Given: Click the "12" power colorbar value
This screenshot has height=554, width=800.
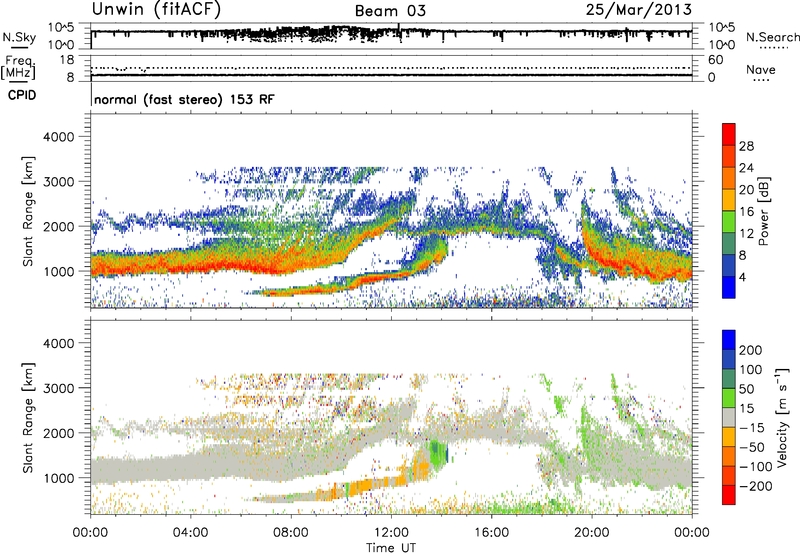Looking at the screenshot, I should point(746,234).
